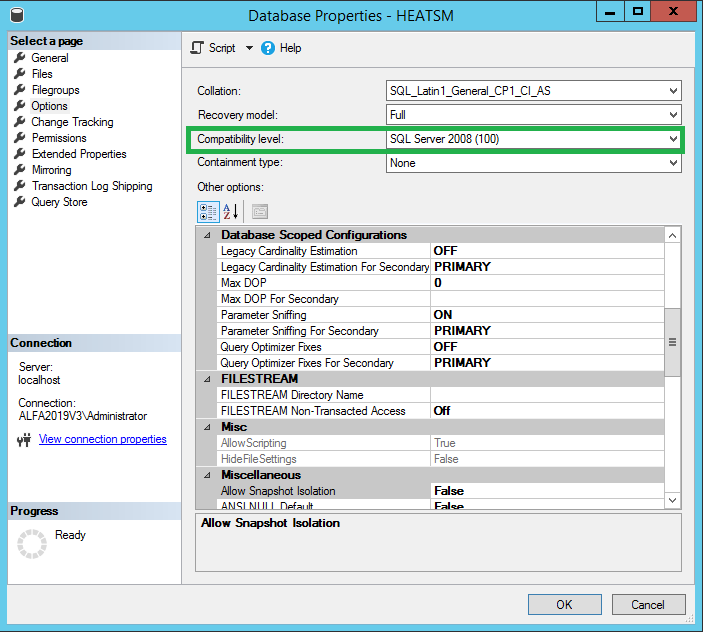Go to the Query Store page

coord(59,202)
